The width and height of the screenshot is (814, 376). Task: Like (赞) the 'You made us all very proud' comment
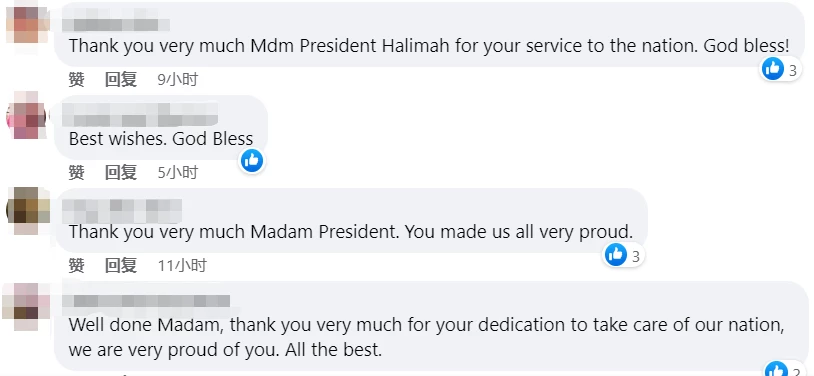click(x=76, y=265)
